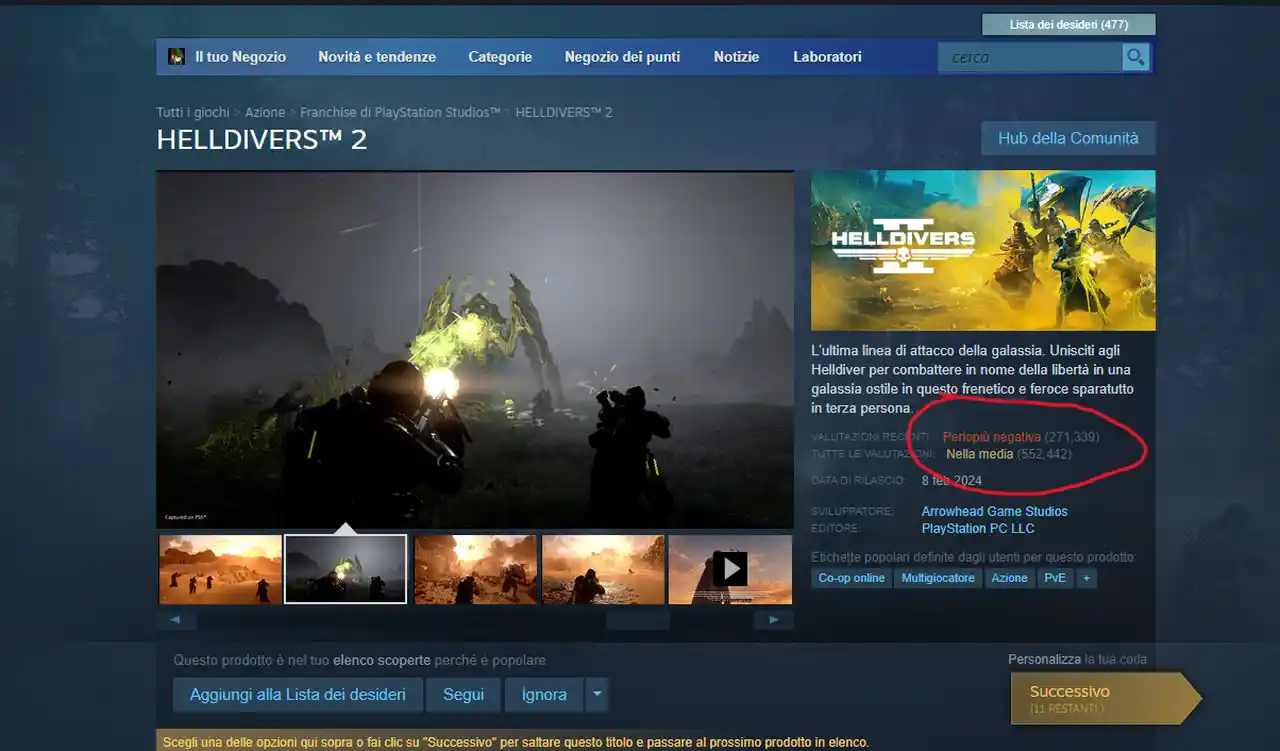Click the HELLDIVERS 2 breadcrumb

pyautogui.click(x=564, y=112)
